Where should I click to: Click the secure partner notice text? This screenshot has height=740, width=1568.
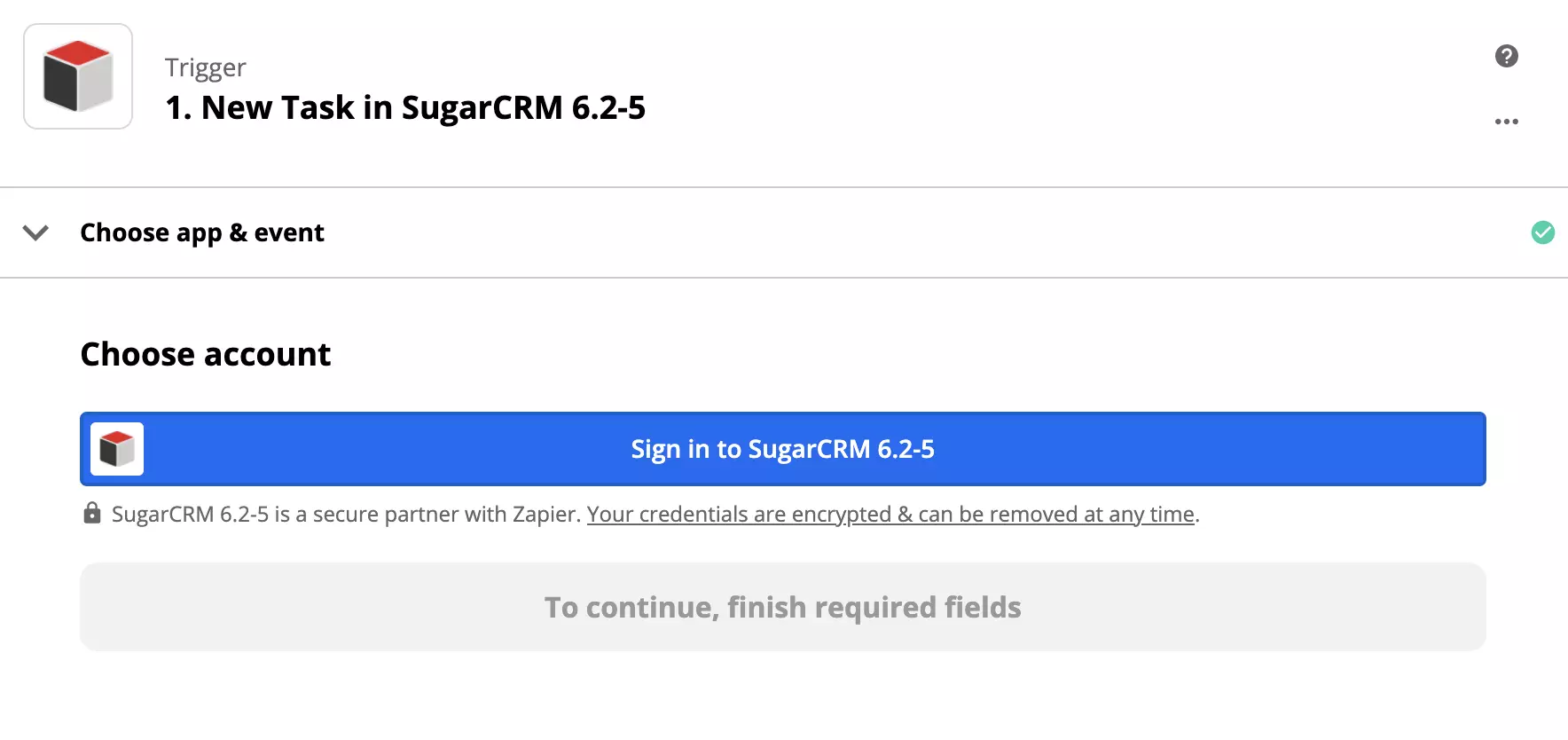click(x=345, y=514)
